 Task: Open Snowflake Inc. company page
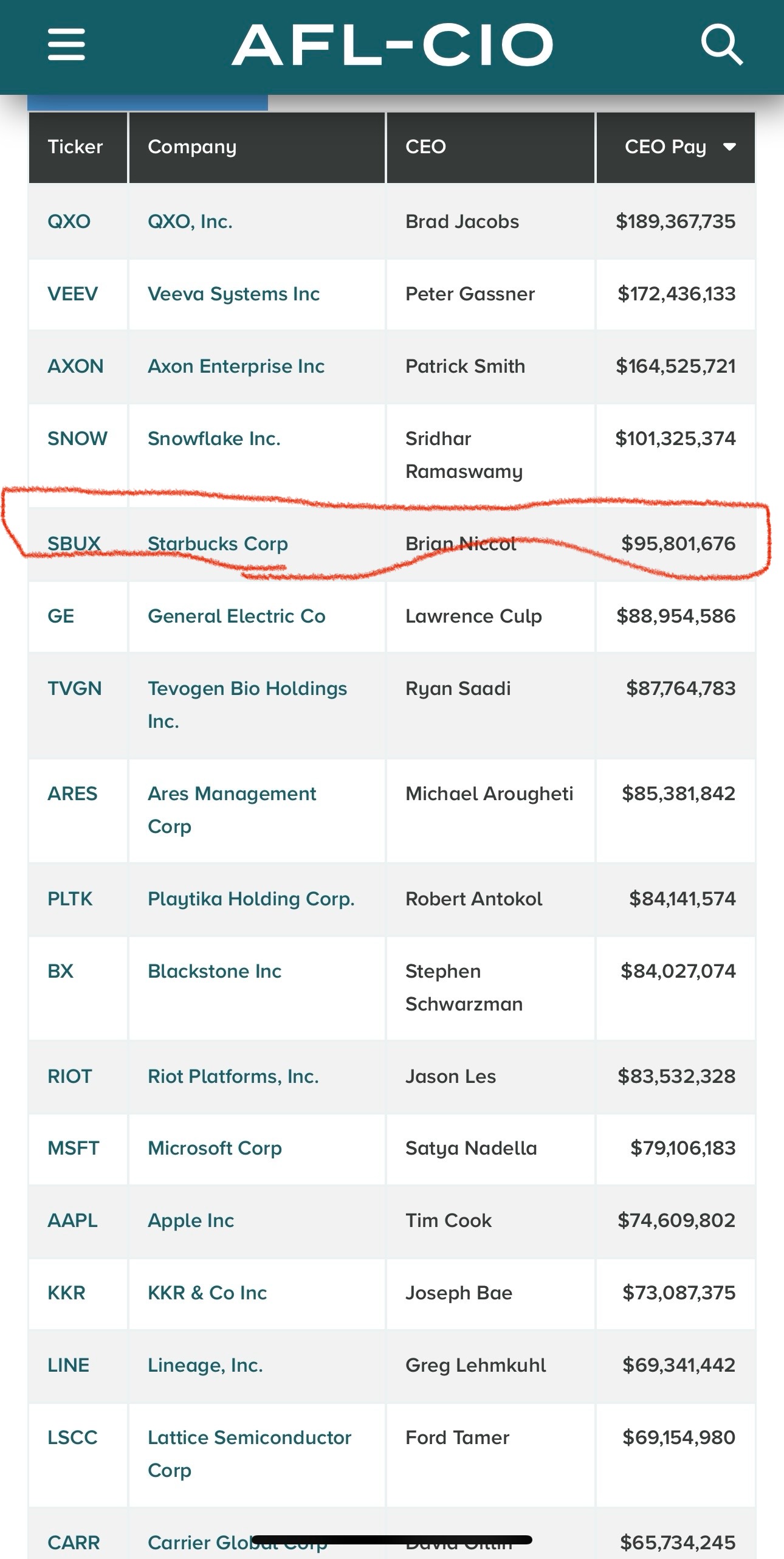coord(214,439)
